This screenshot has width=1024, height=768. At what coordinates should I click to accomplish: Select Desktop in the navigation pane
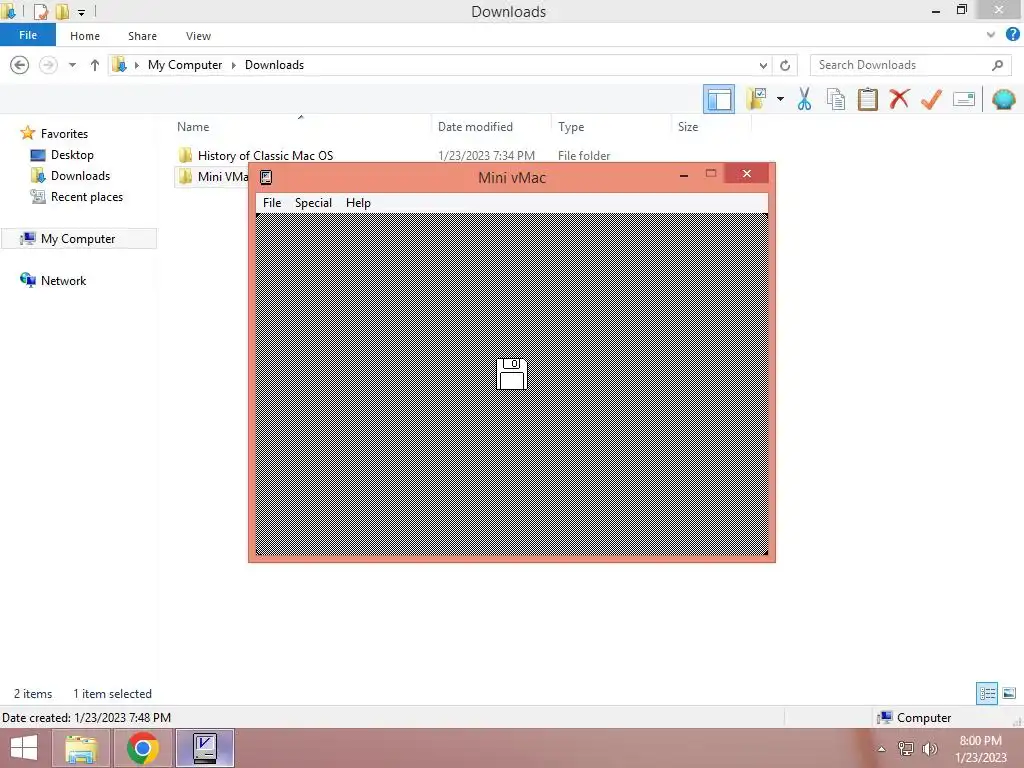coord(72,155)
